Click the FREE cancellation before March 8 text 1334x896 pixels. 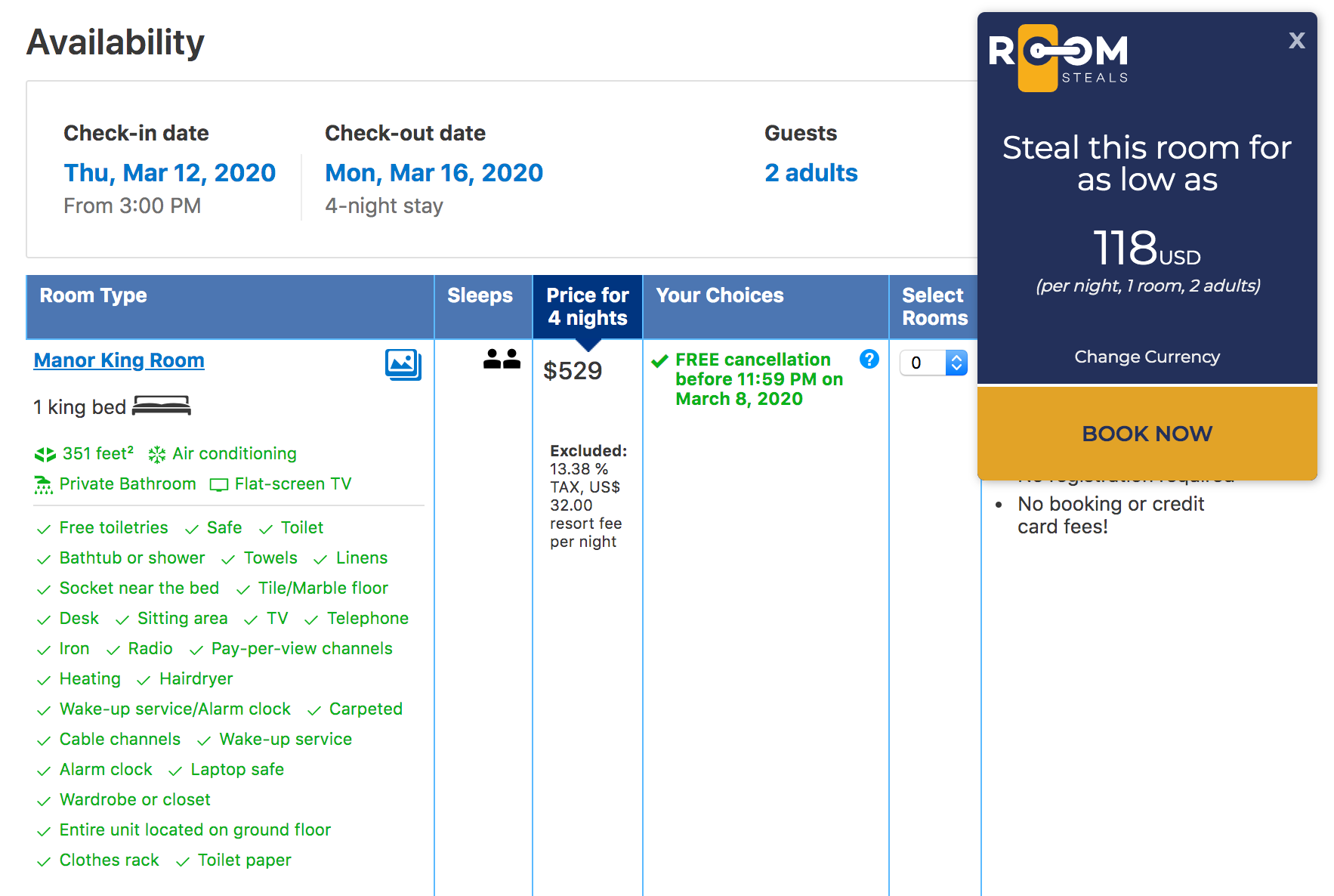759,379
